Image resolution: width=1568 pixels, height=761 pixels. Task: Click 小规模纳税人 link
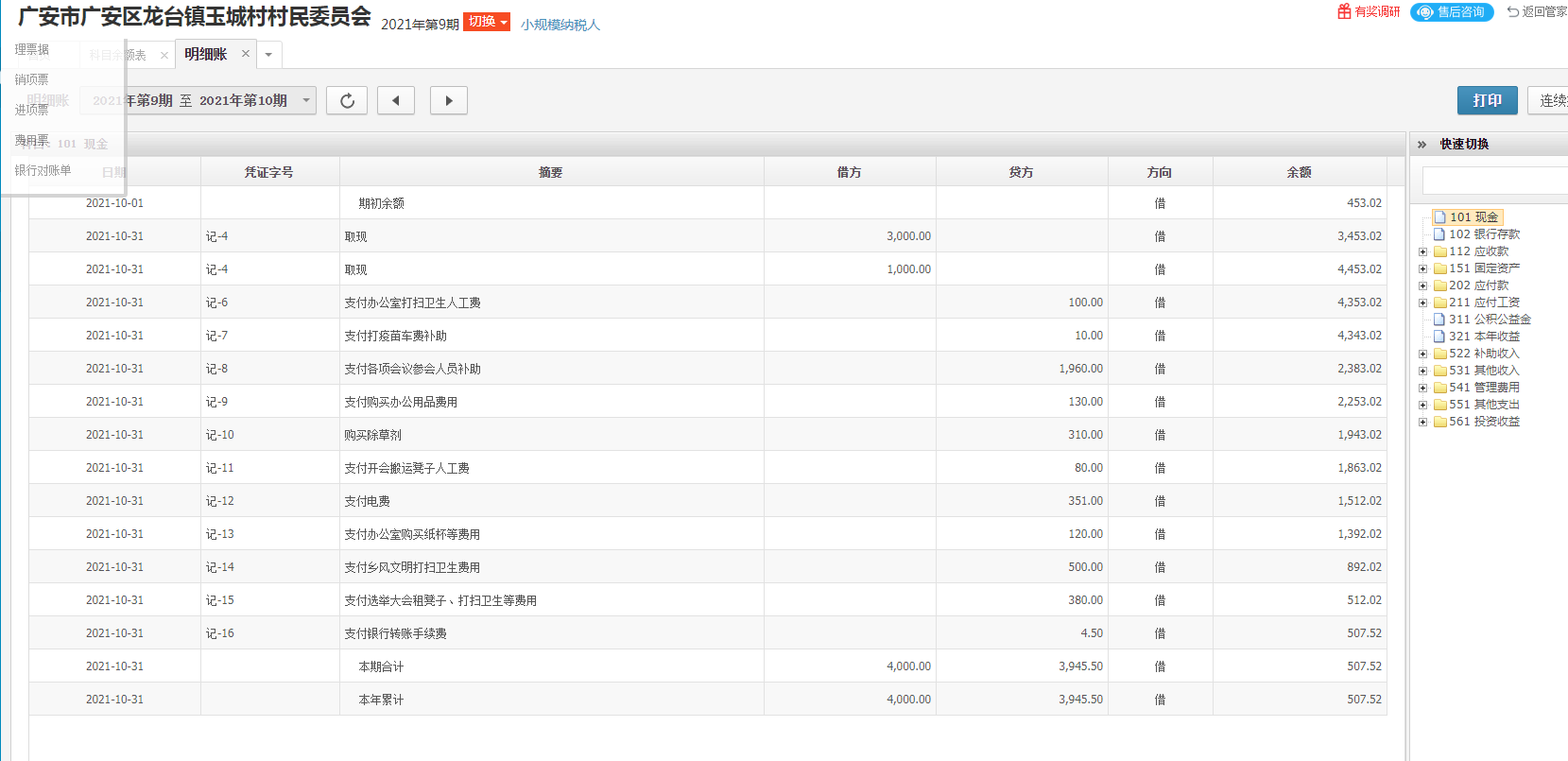pyautogui.click(x=560, y=25)
